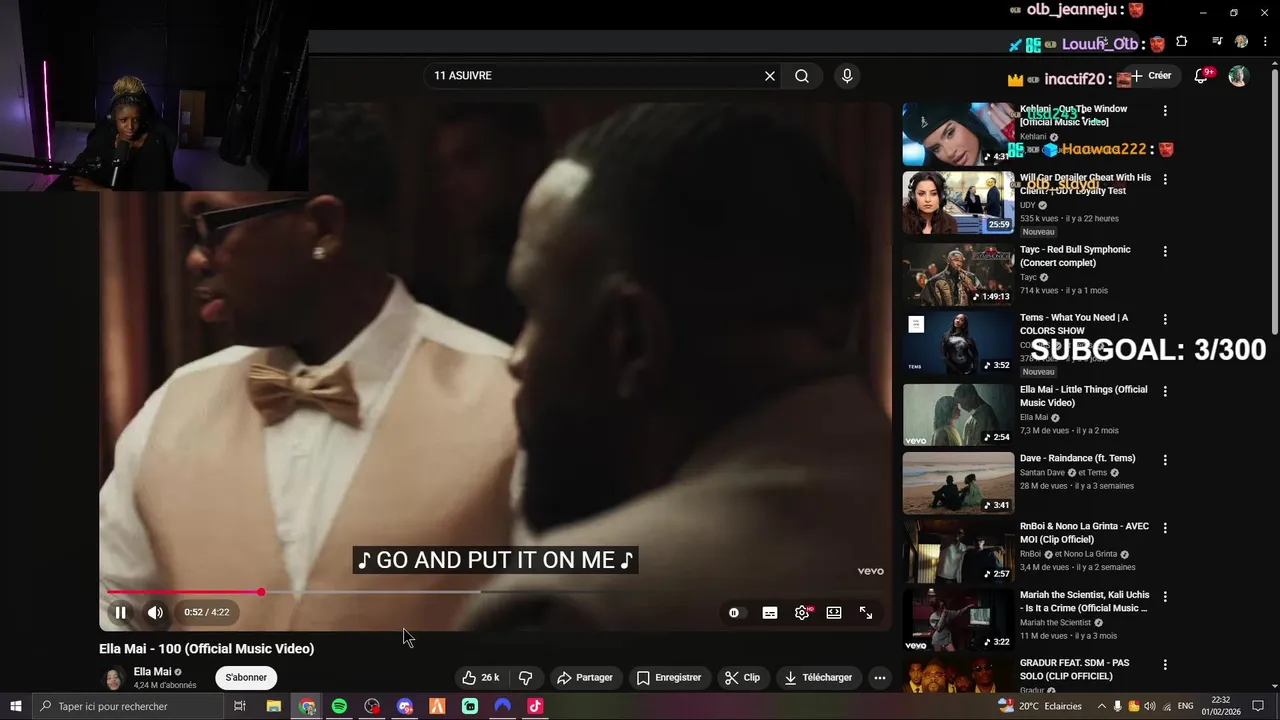This screenshot has width=1280, height=720.
Task: Open options menu for GRADUR video
Action: 1165,665
